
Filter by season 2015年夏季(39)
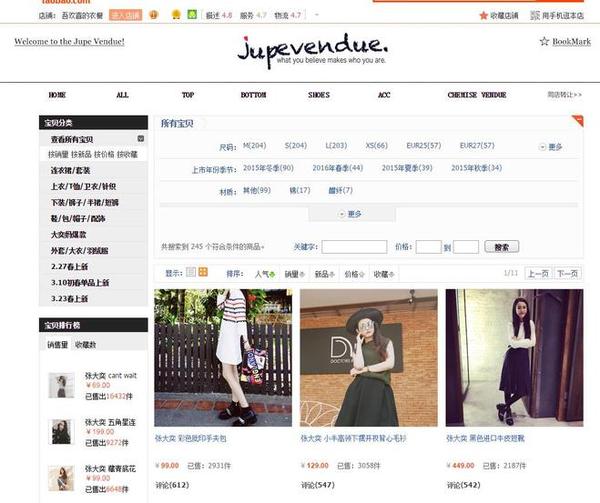click(407, 168)
